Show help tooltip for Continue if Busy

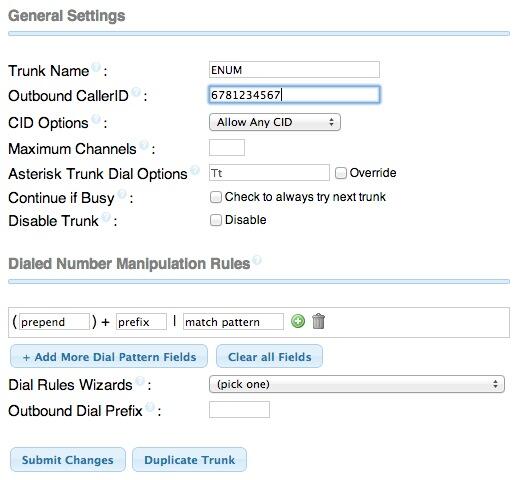[x=122, y=194]
